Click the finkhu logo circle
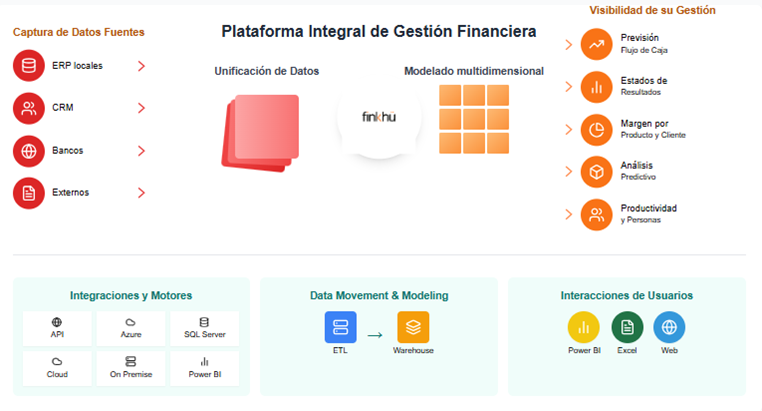The width and height of the screenshot is (762, 411). click(x=379, y=117)
